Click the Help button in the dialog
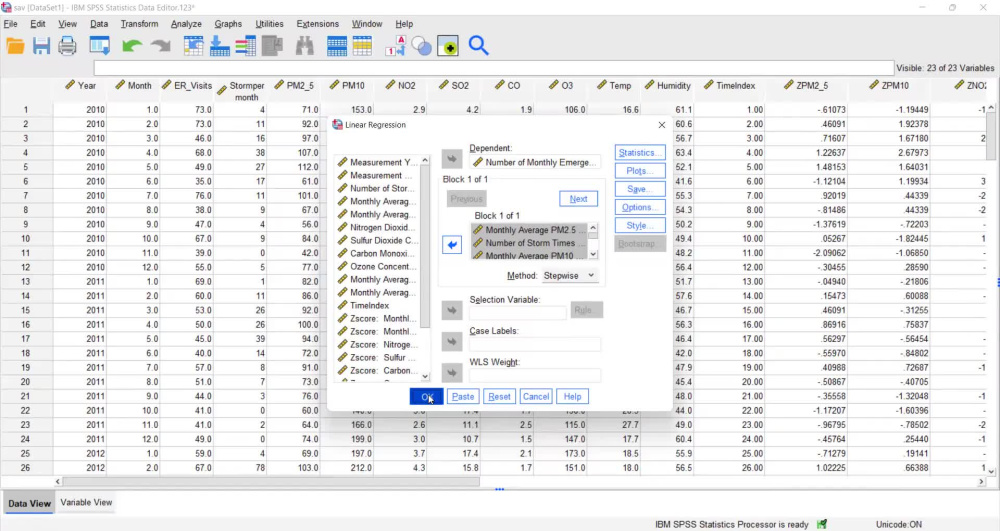Image resolution: width=1000 pixels, height=531 pixels. pos(572,396)
